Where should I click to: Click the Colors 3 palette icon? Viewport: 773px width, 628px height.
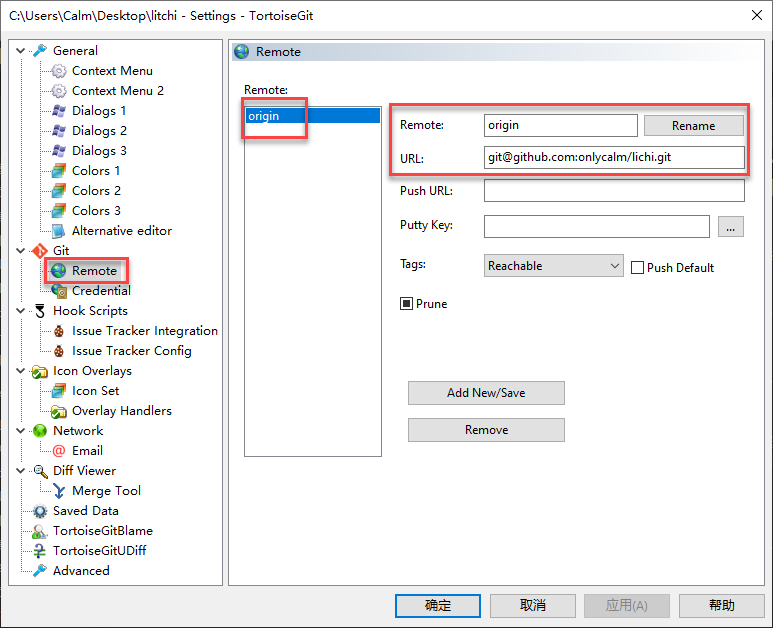click(59, 211)
